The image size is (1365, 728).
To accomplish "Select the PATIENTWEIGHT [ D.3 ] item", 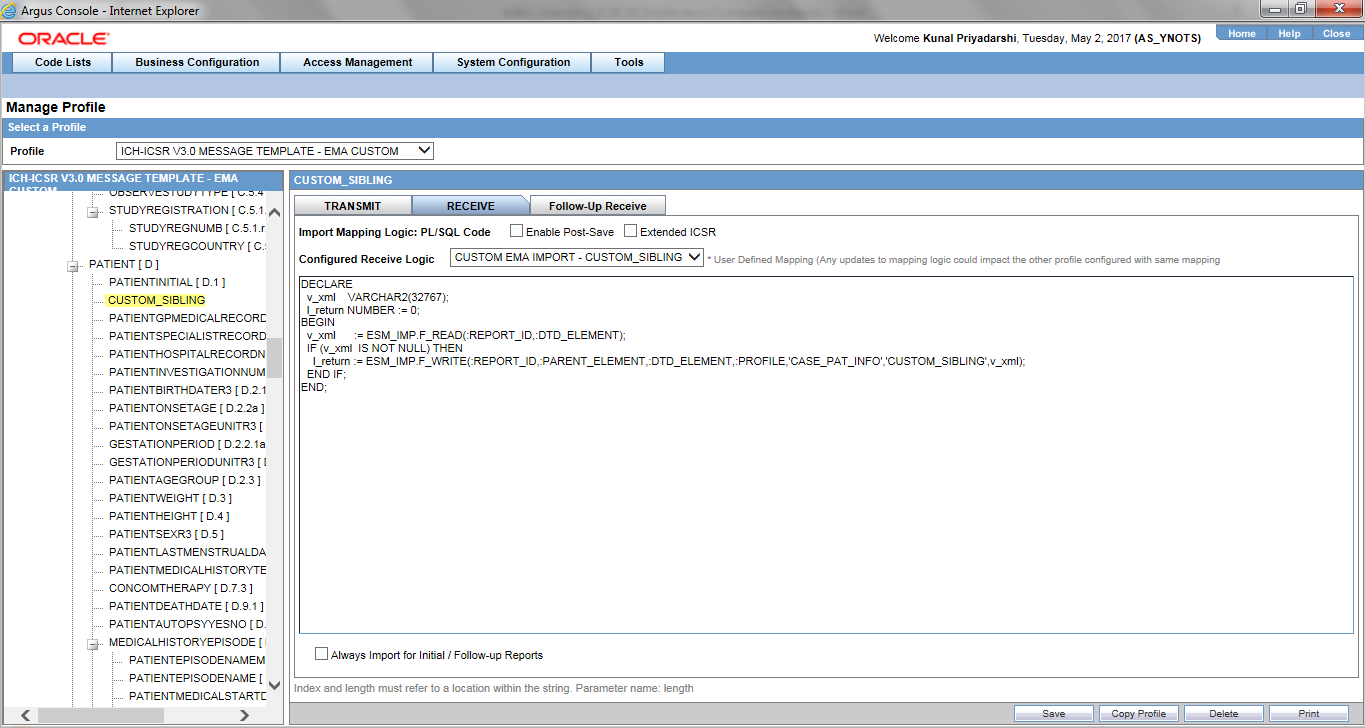I will pyautogui.click(x=170, y=498).
